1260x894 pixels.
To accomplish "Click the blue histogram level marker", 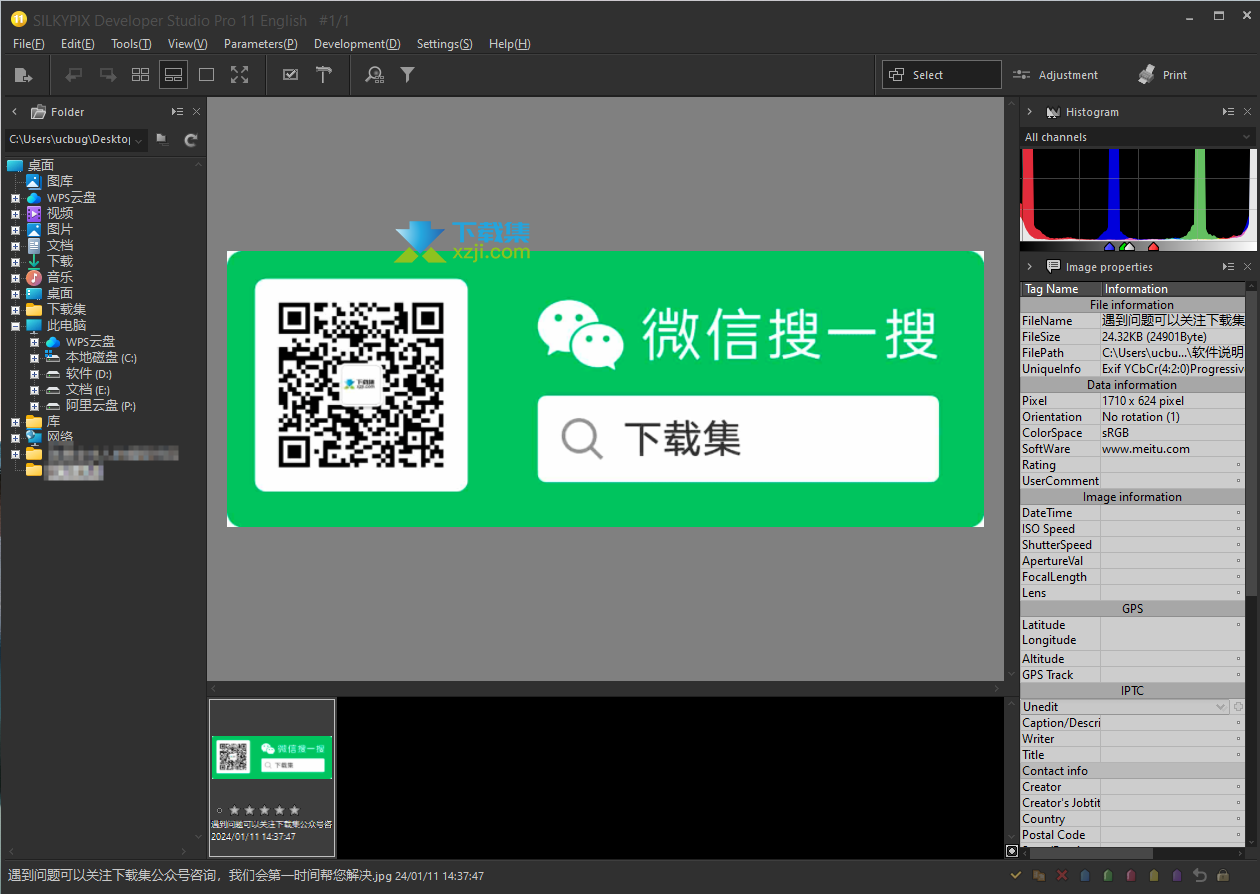I will click(1109, 247).
